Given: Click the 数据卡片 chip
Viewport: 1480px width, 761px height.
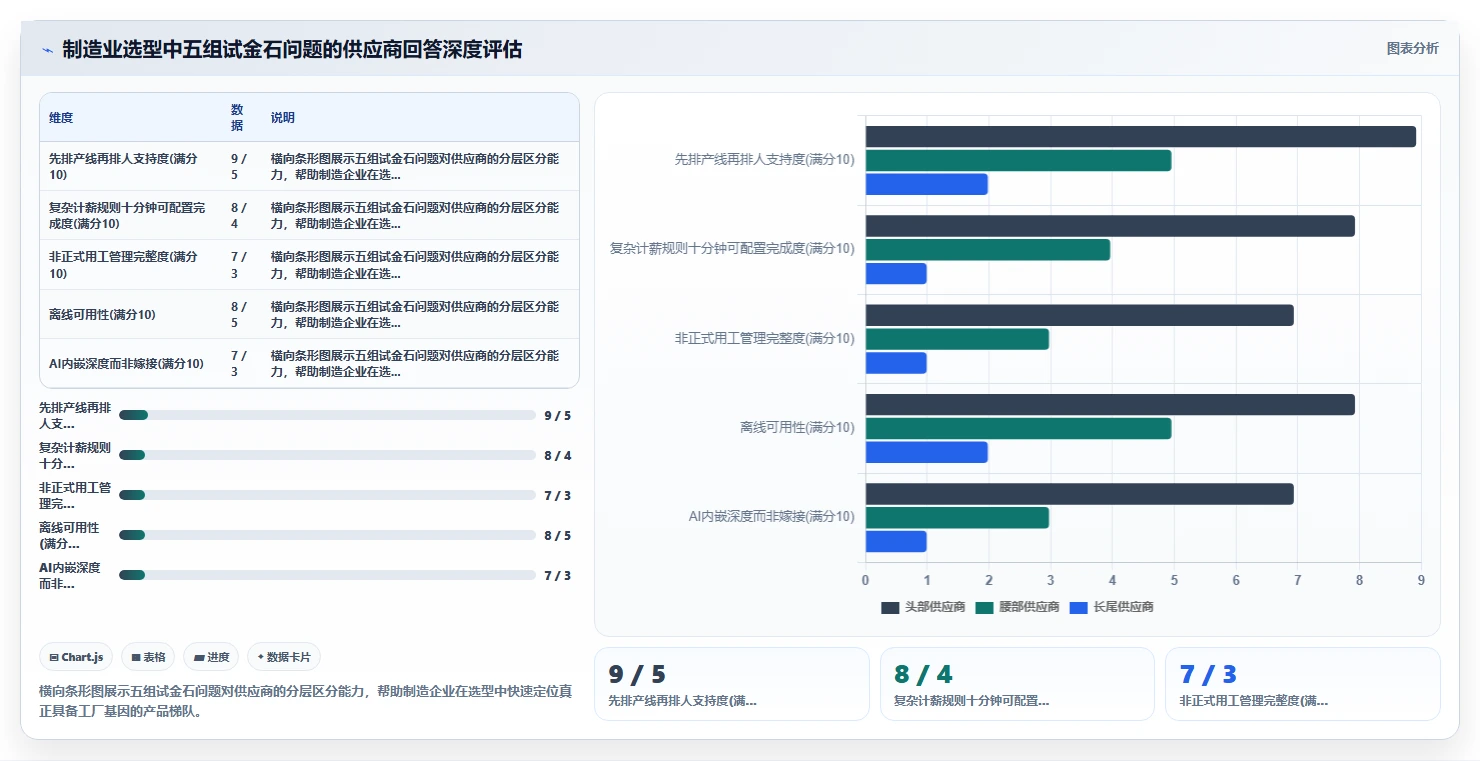Looking at the screenshot, I should pyautogui.click(x=284, y=657).
